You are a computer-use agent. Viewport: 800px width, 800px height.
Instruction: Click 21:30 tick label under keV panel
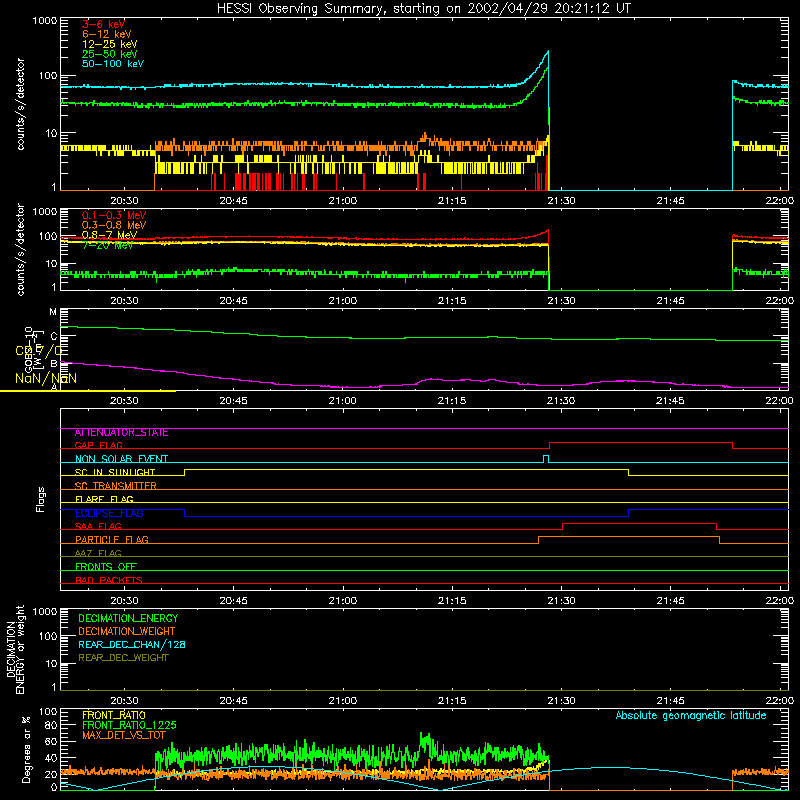[x=561, y=201]
